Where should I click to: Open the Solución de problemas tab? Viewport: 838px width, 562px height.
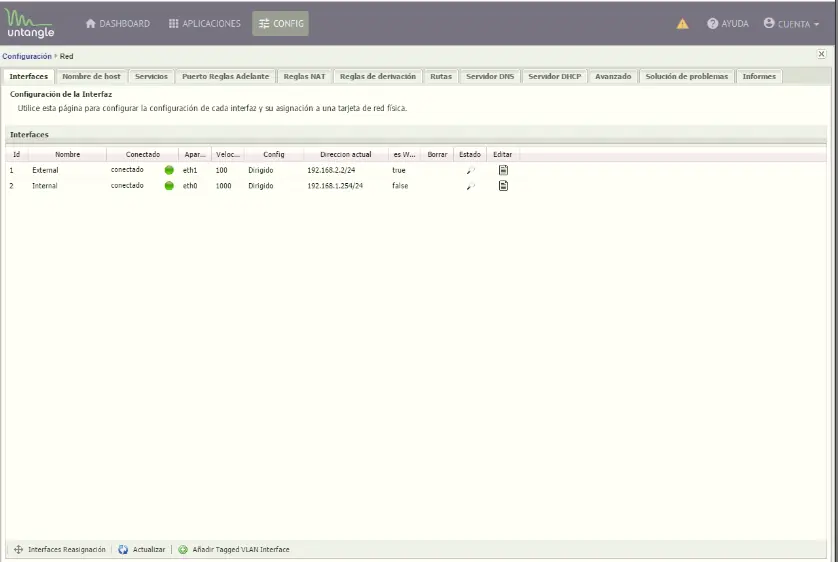tap(687, 76)
